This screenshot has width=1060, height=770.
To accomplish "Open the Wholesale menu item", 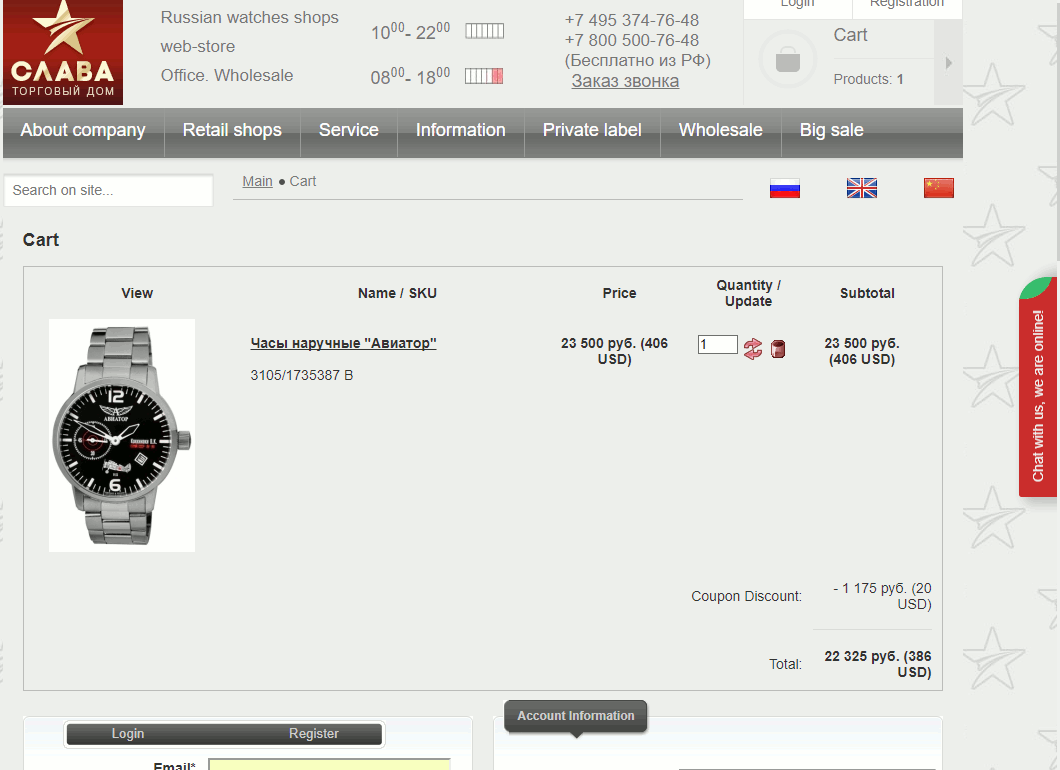I will tap(721, 130).
